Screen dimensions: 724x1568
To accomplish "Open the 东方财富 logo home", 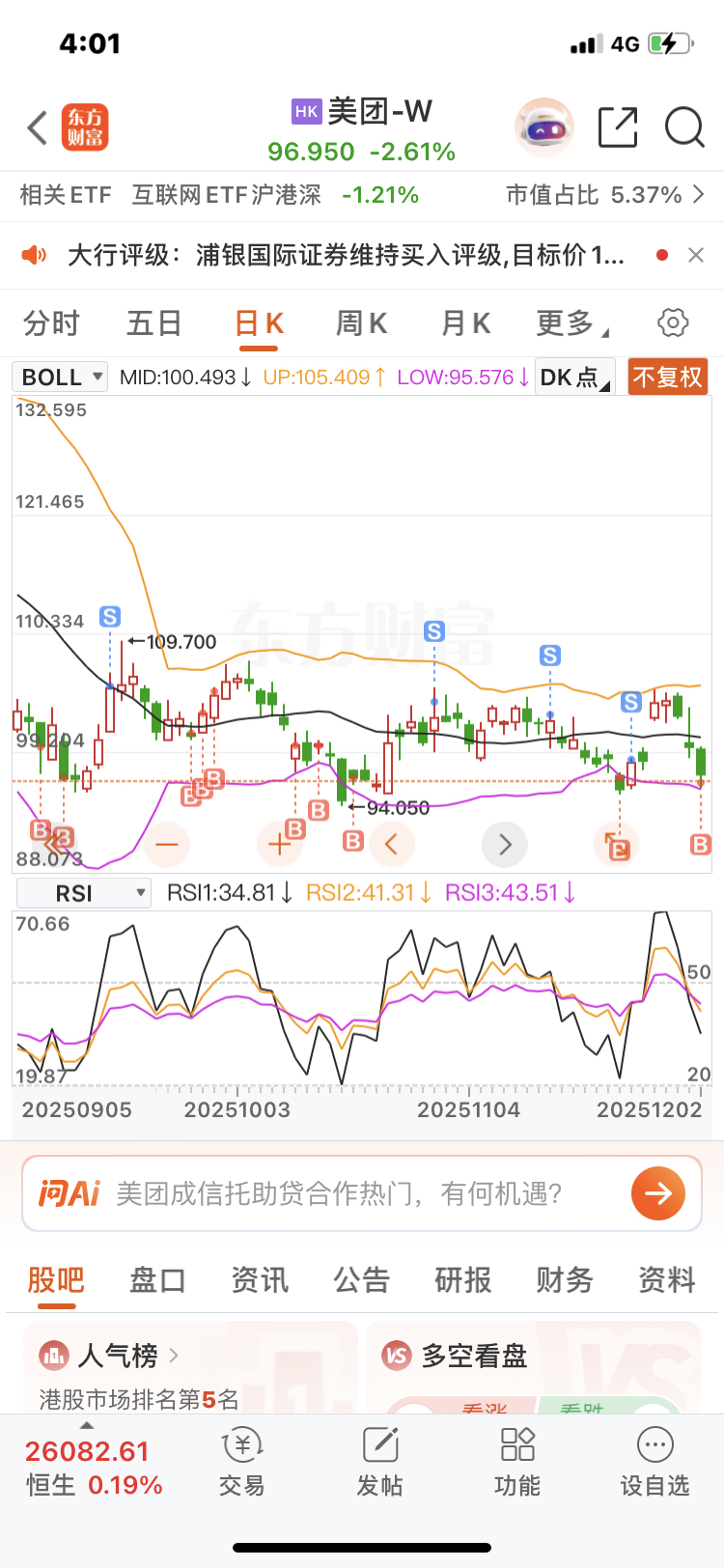I will click(x=85, y=127).
